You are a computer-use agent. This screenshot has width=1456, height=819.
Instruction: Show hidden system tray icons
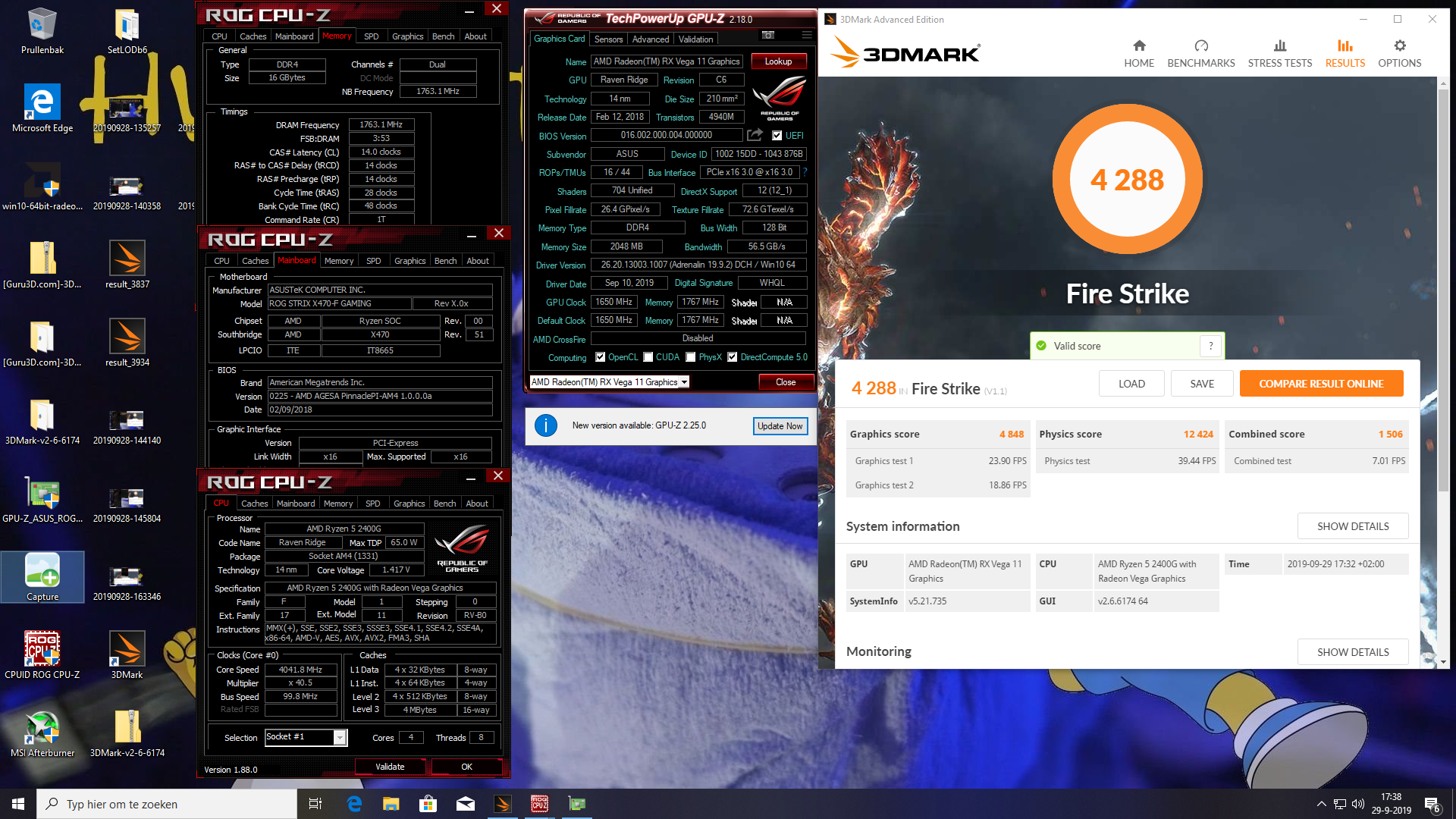coord(1322,804)
